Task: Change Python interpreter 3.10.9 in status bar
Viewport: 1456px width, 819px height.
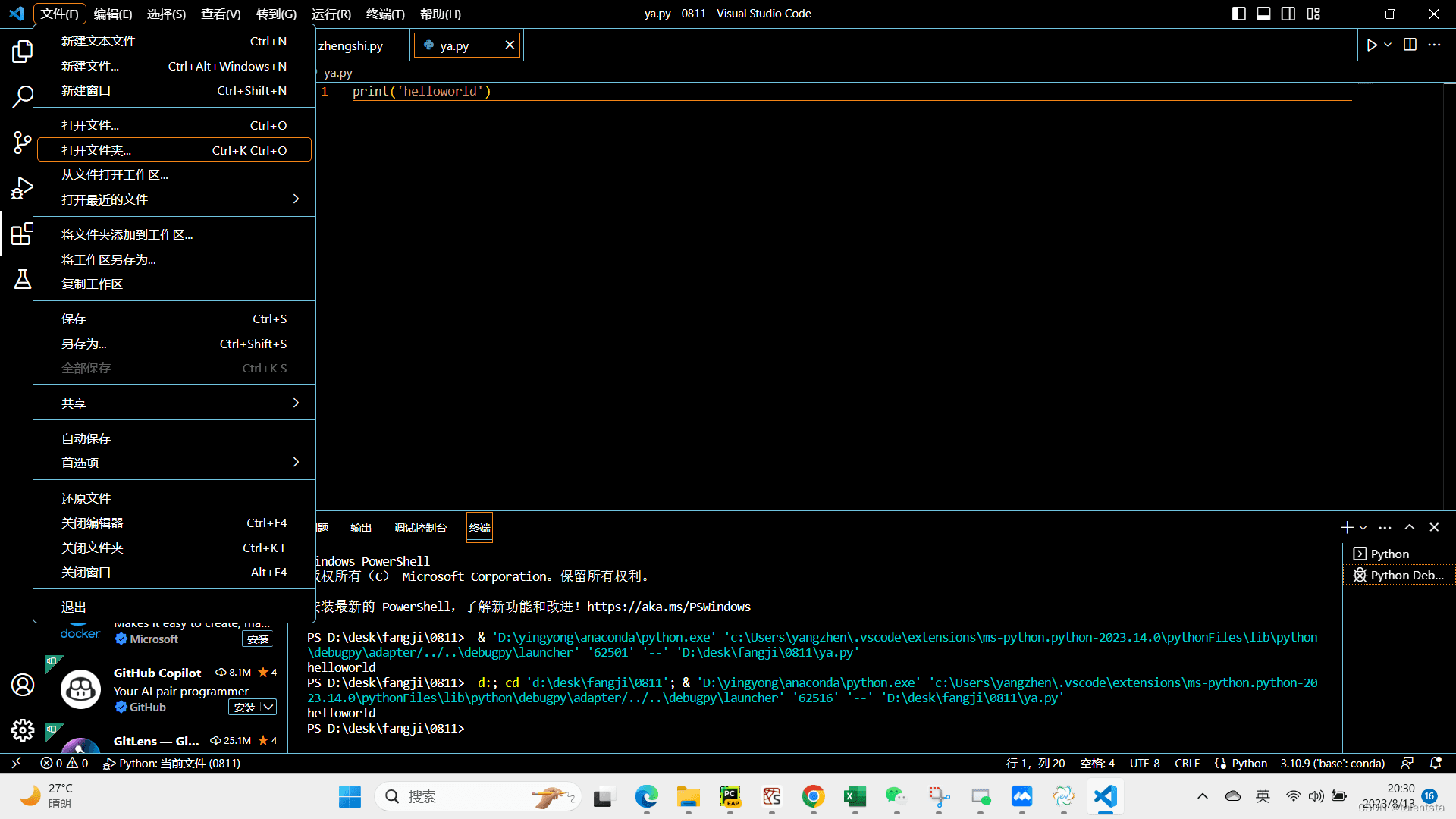Action: pos(1332,763)
